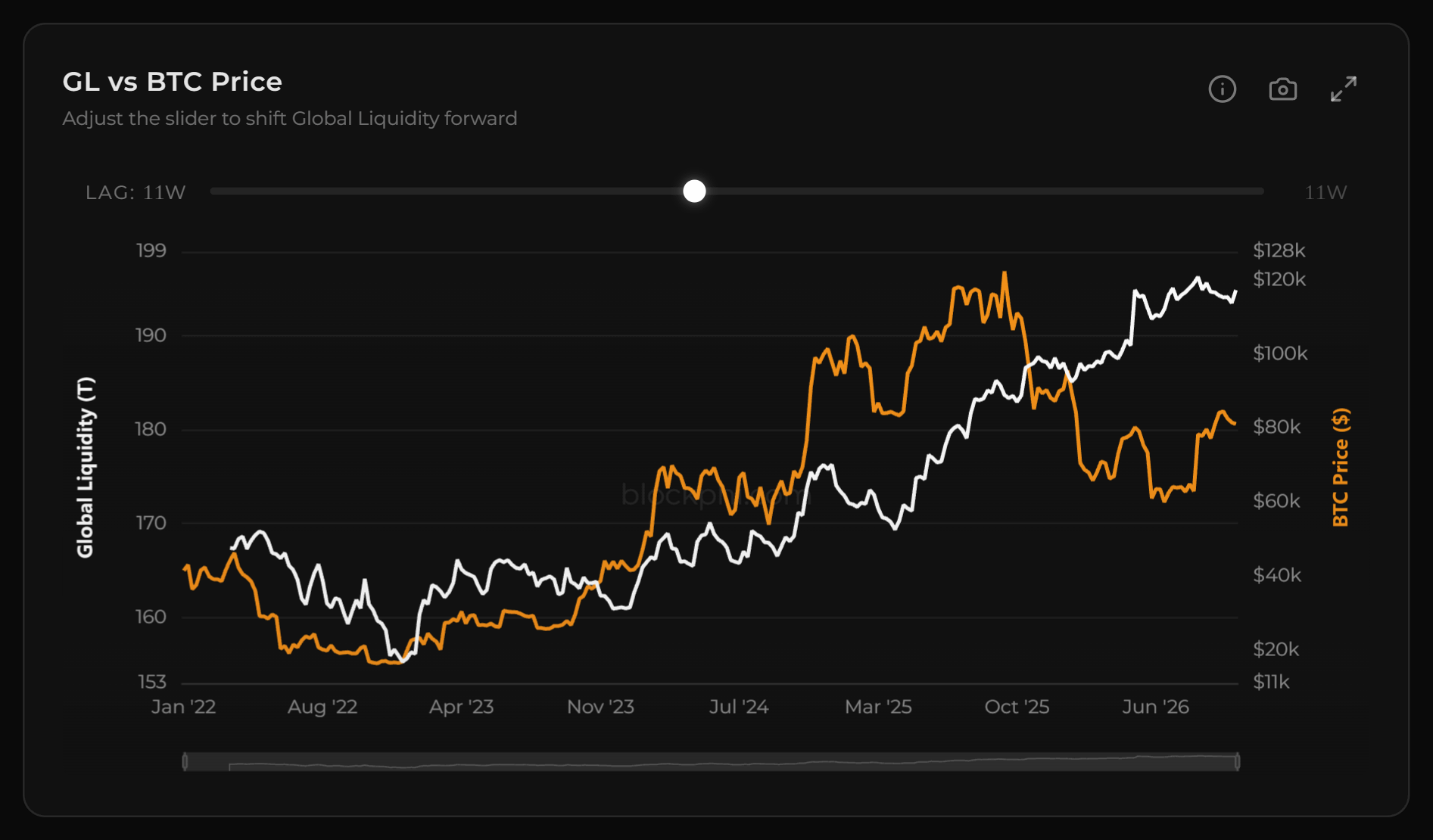Viewport: 1433px width, 840px height.
Task: Click the '$80k' axis value
Action: click(1277, 427)
